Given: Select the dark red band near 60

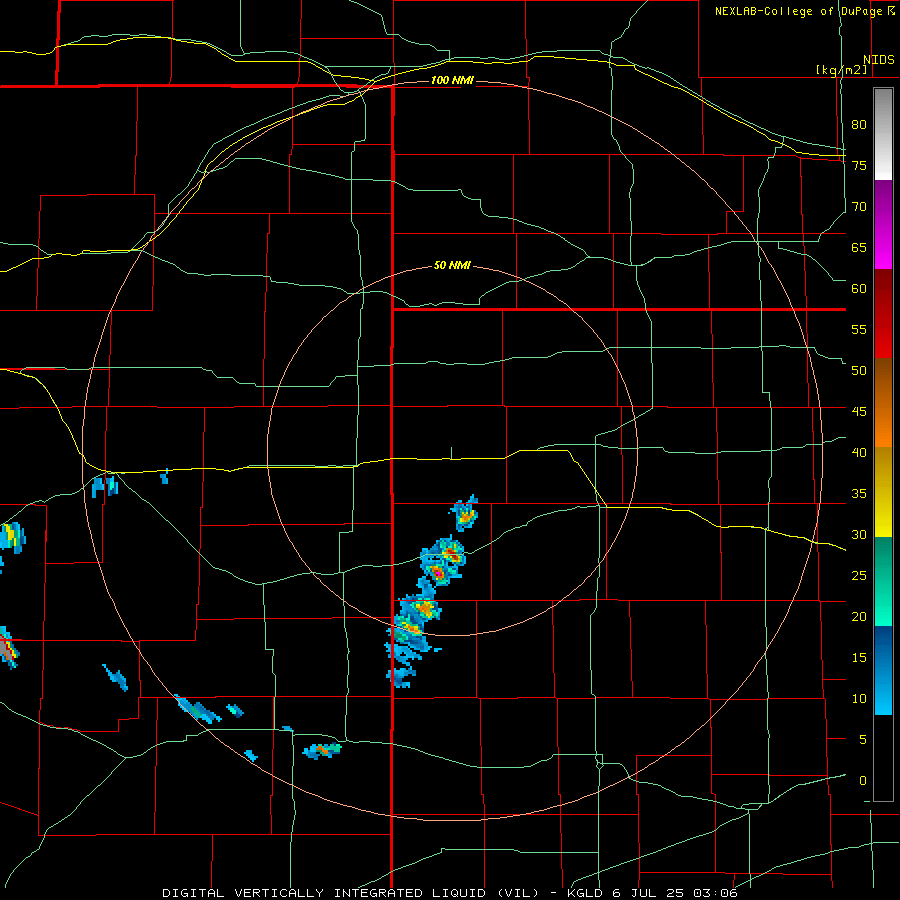Looking at the screenshot, I should point(883,313).
